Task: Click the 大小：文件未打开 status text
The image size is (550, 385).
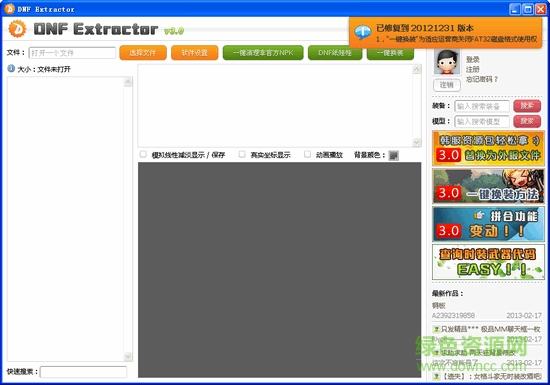Action: click(44, 69)
